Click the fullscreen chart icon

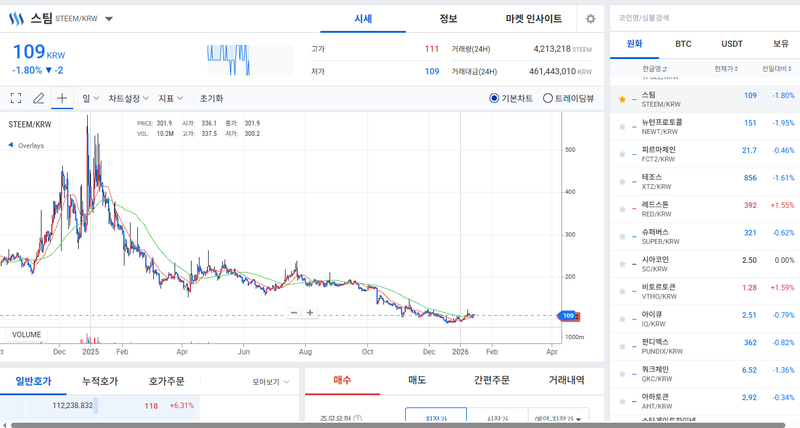(16, 98)
